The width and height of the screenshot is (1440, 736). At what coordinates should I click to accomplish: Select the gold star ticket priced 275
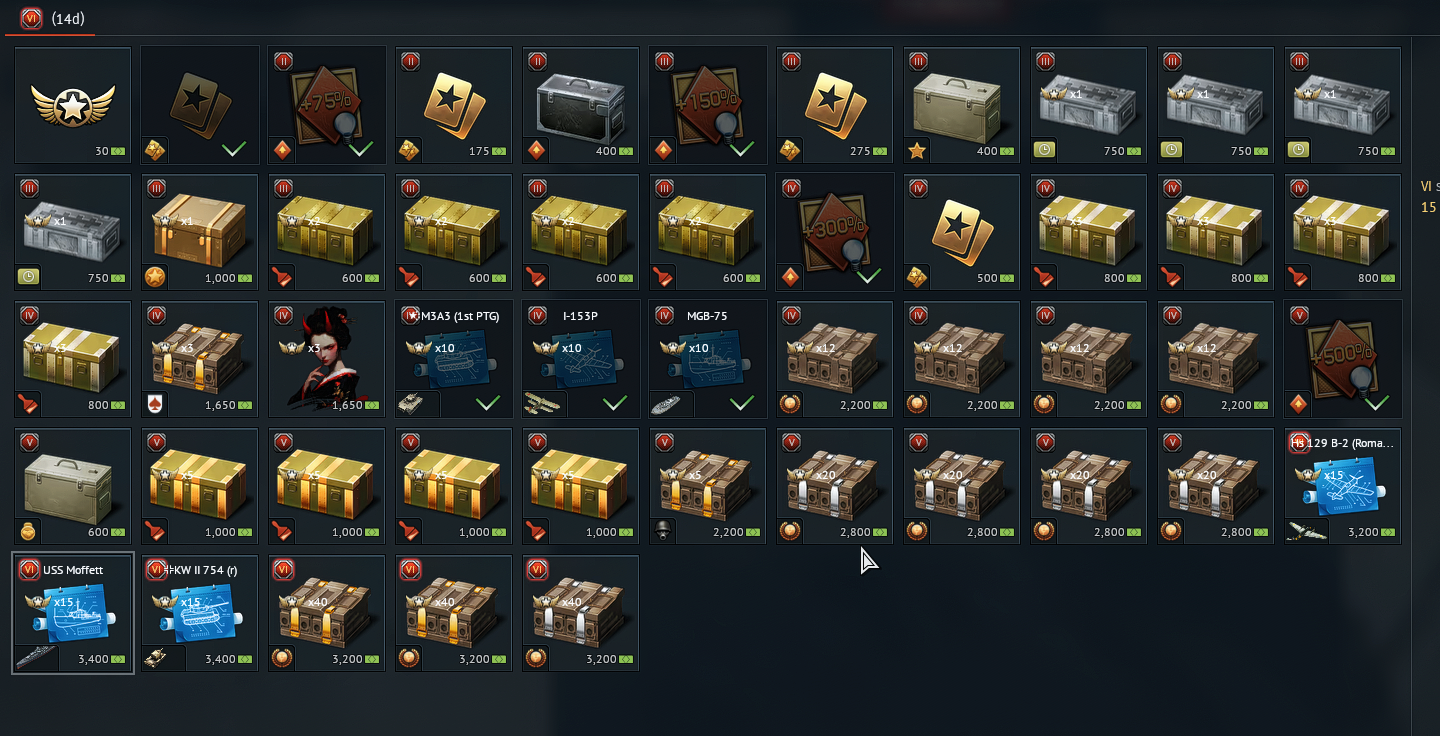click(x=835, y=104)
